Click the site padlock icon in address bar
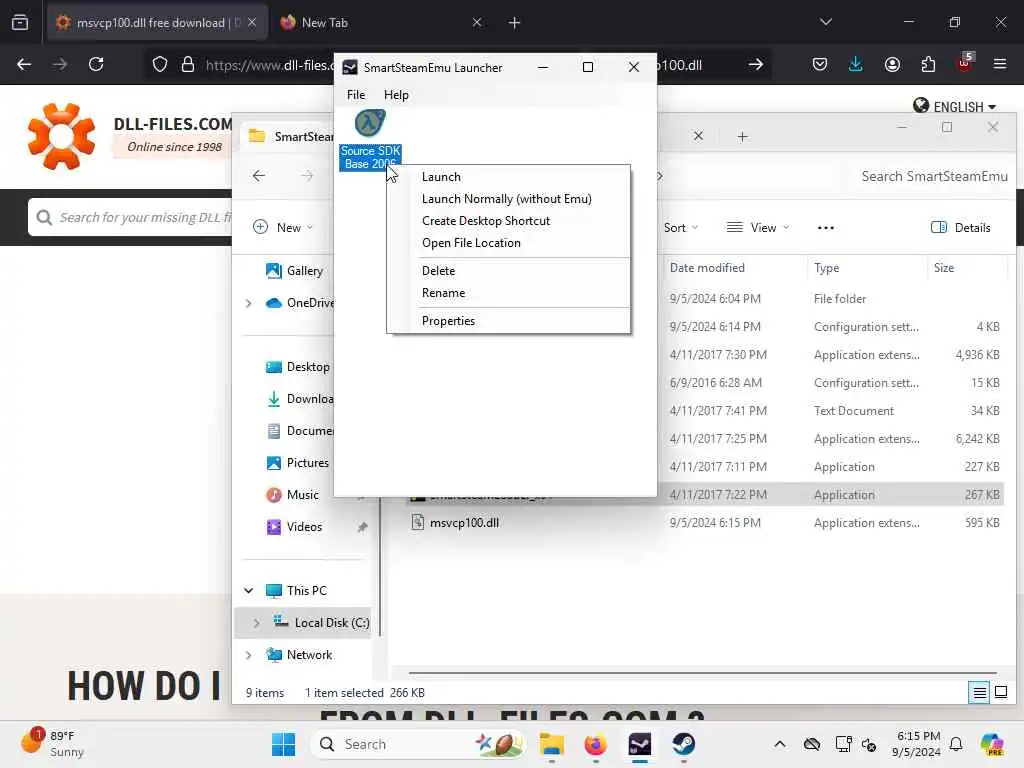 [188, 65]
